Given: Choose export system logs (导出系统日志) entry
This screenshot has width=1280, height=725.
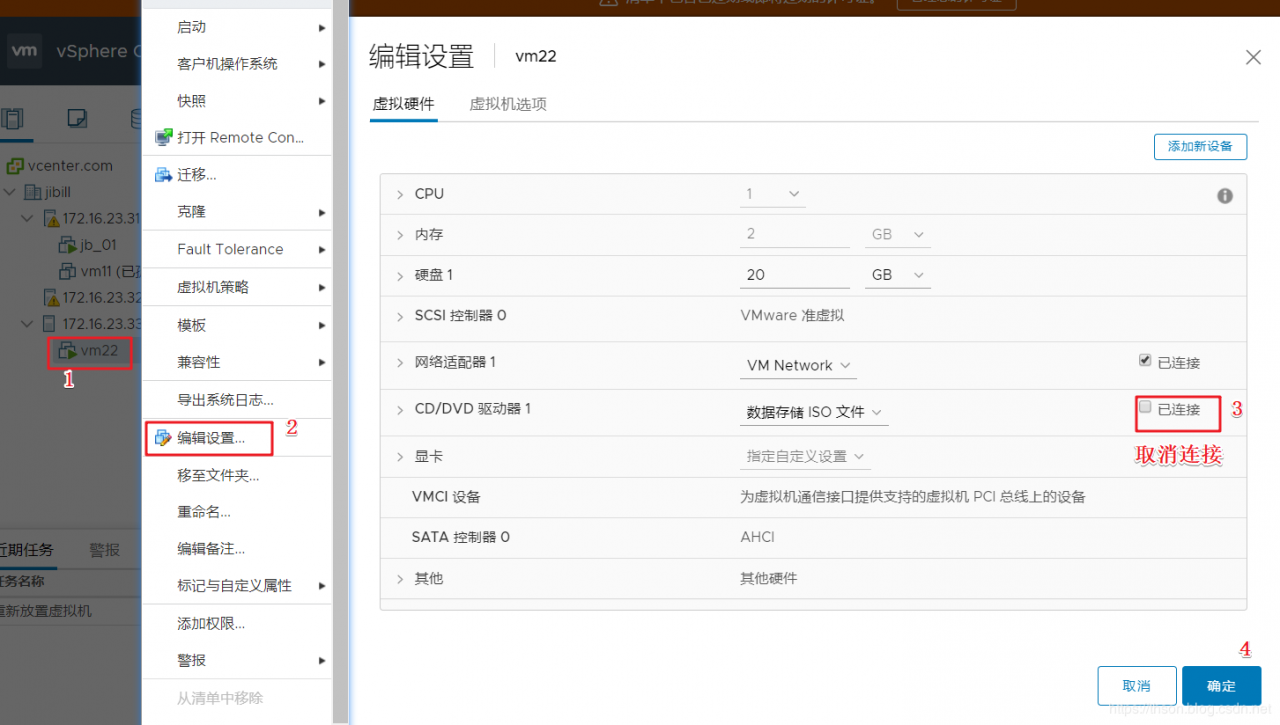Looking at the screenshot, I should [x=237, y=400].
